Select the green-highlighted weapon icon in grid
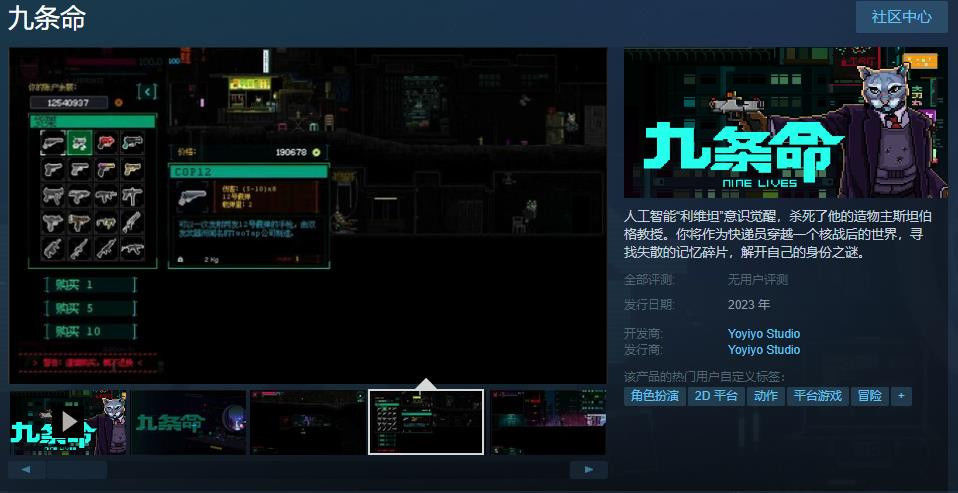958x493 pixels. (79, 142)
